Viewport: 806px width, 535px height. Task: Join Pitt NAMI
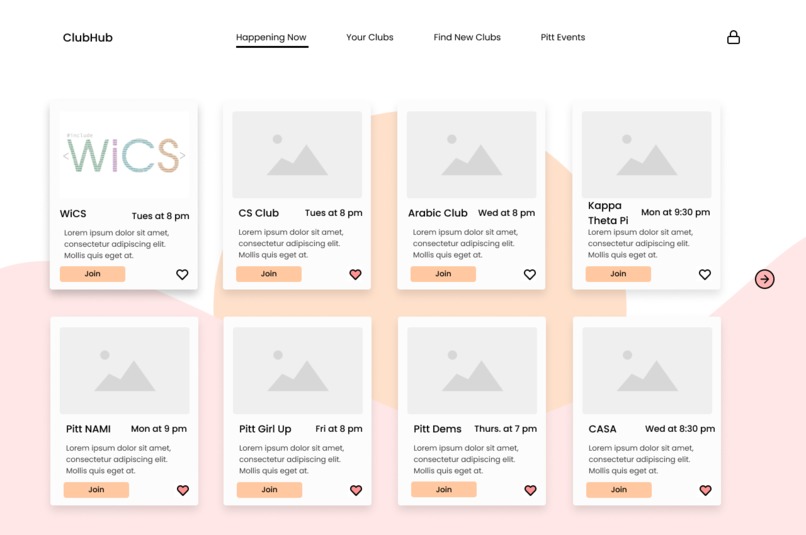point(96,490)
